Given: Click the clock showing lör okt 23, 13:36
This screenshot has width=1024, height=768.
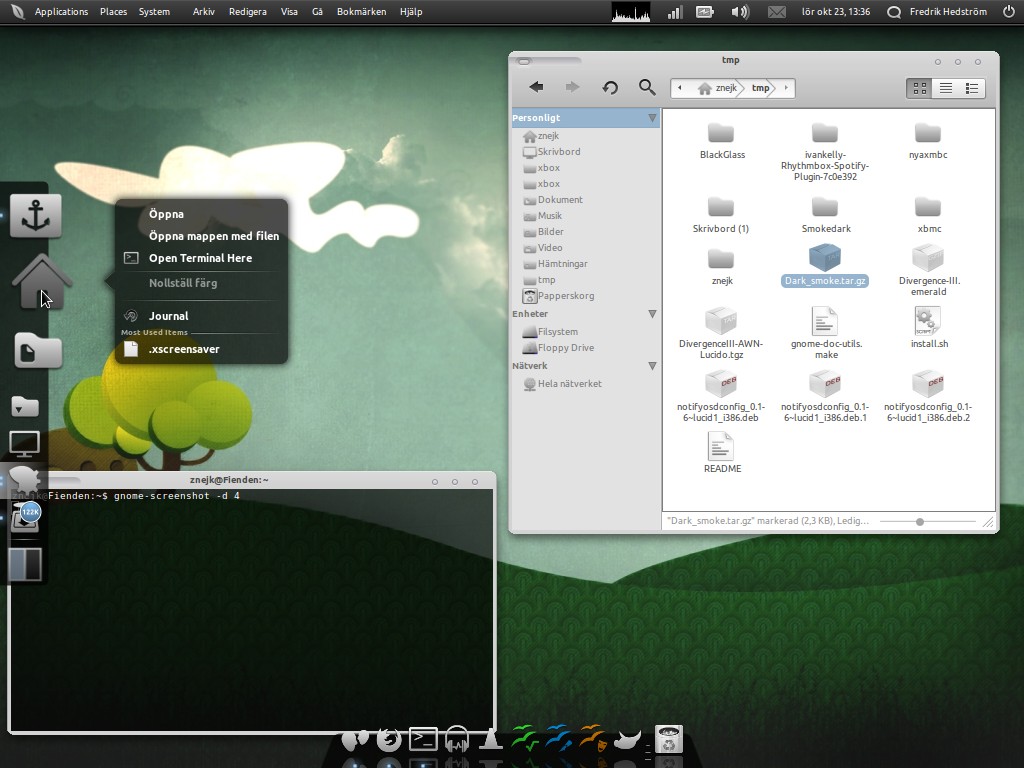Looking at the screenshot, I should tap(836, 12).
